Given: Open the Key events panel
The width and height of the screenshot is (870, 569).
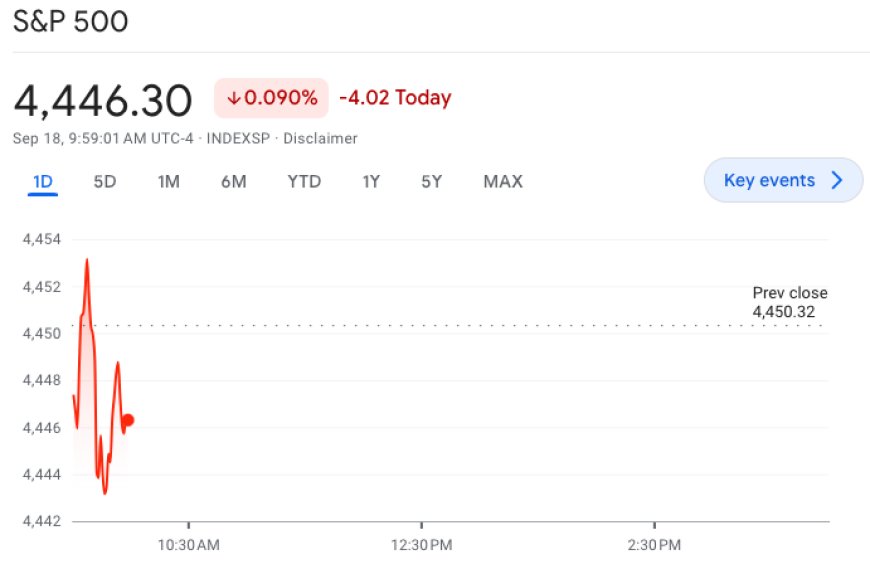Looking at the screenshot, I should pyautogui.click(x=783, y=180).
